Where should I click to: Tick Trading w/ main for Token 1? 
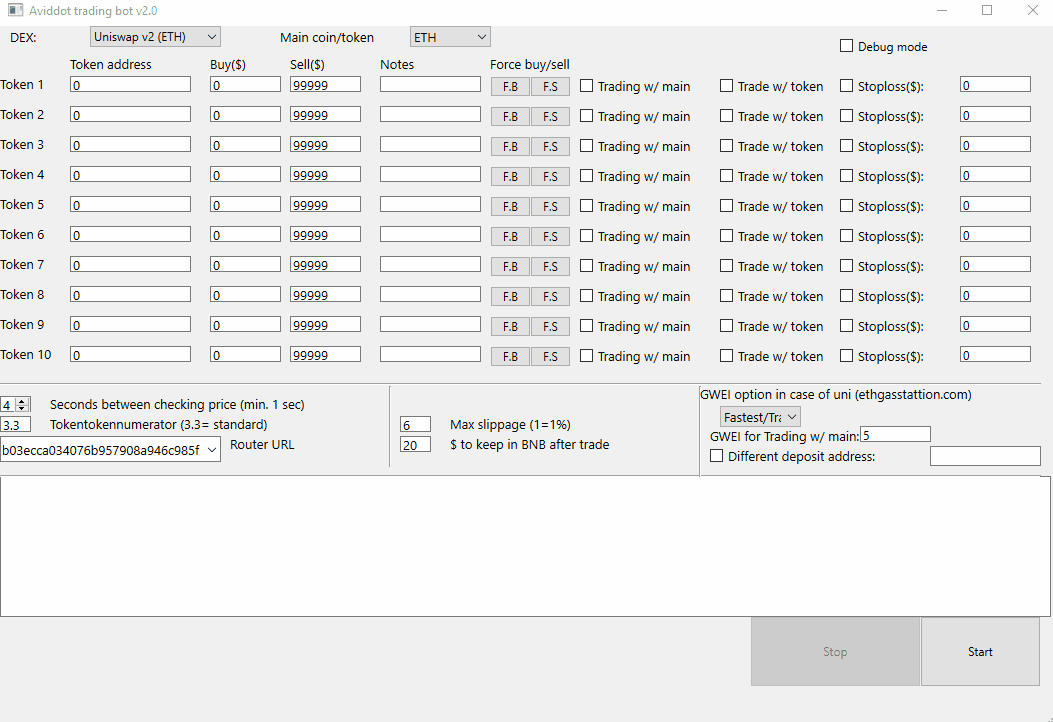pos(586,86)
